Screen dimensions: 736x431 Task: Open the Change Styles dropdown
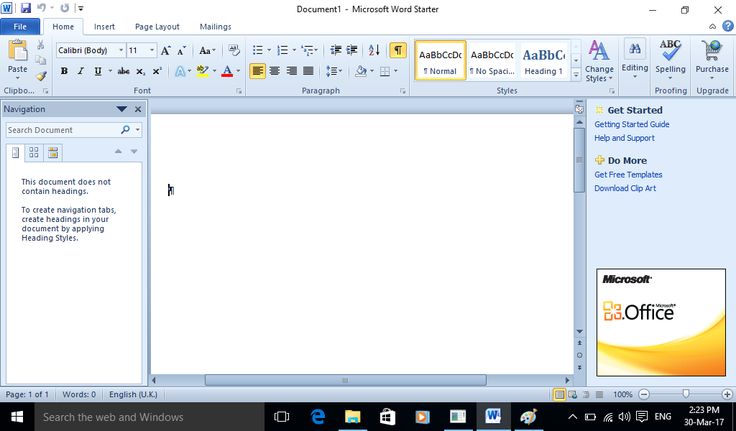pyautogui.click(x=599, y=61)
